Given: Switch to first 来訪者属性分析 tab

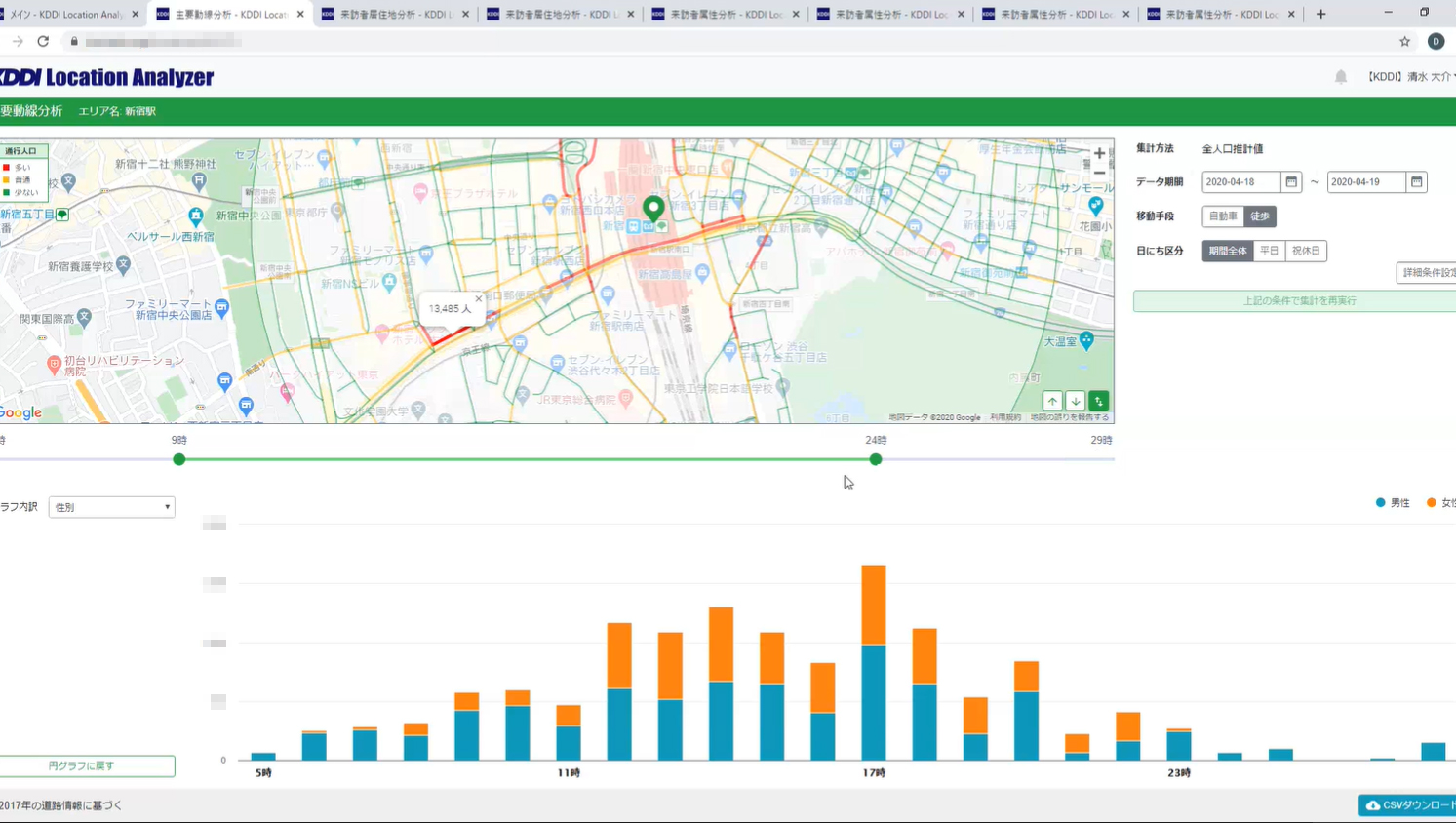Looking at the screenshot, I should pyautogui.click(x=726, y=15).
